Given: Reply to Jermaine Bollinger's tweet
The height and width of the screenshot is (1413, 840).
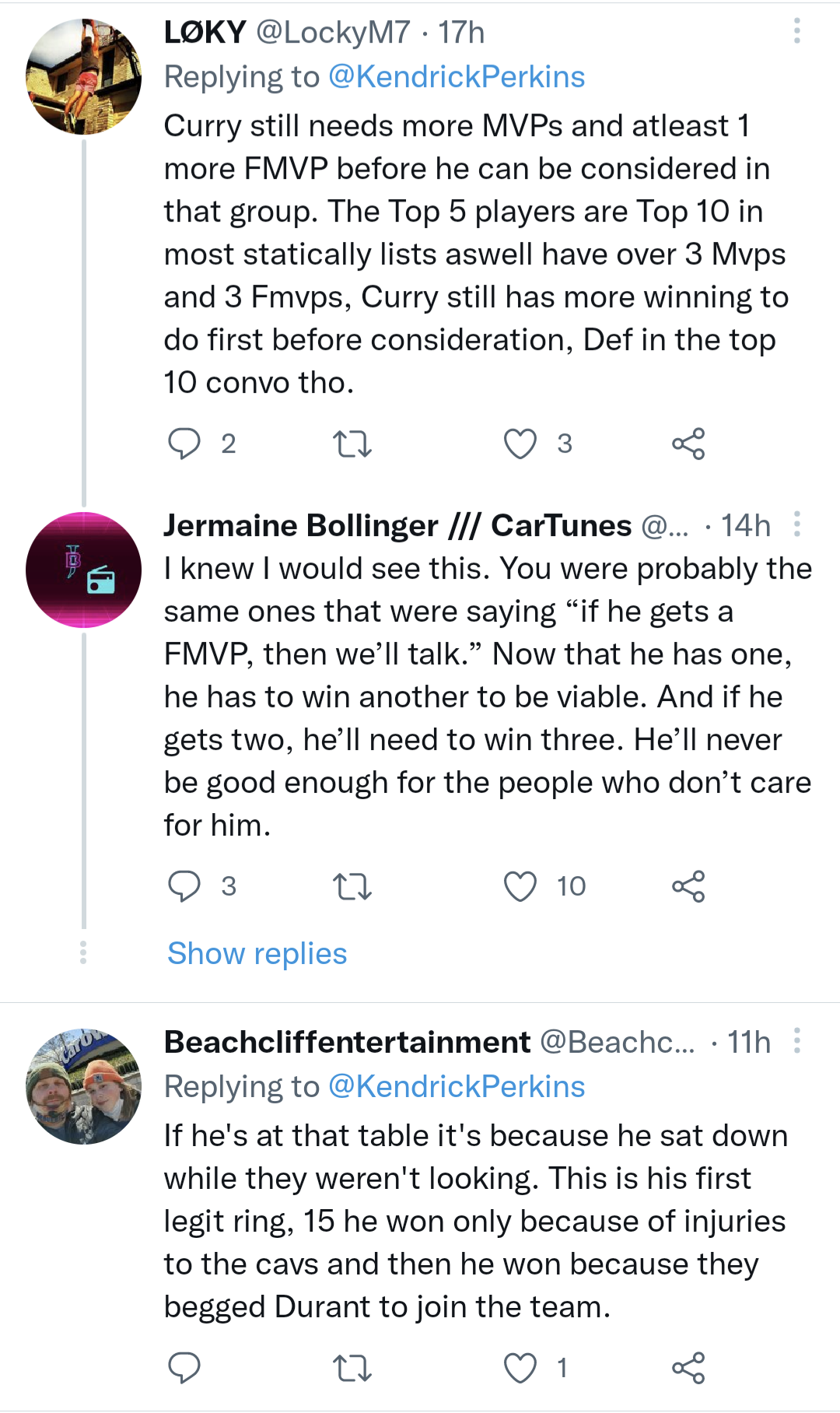Looking at the screenshot, I should (x=184, y=886).
